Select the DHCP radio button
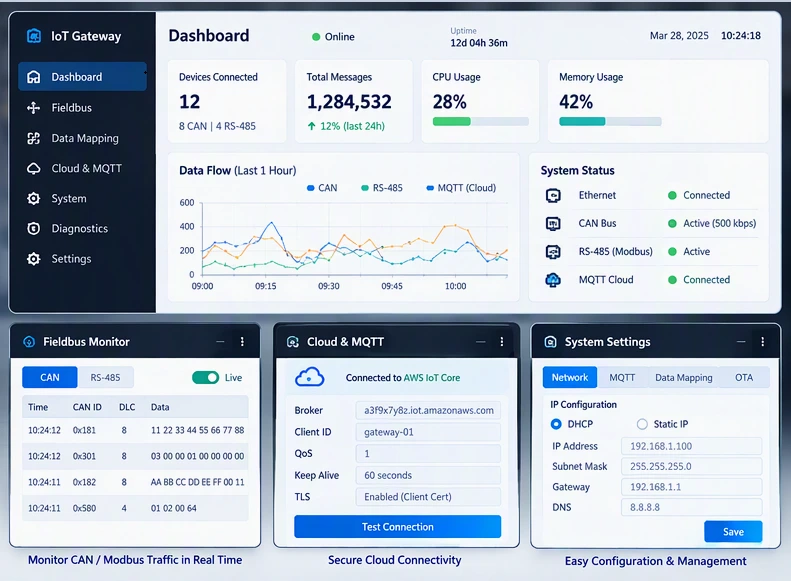791x581 pixels. click(556, 424)
